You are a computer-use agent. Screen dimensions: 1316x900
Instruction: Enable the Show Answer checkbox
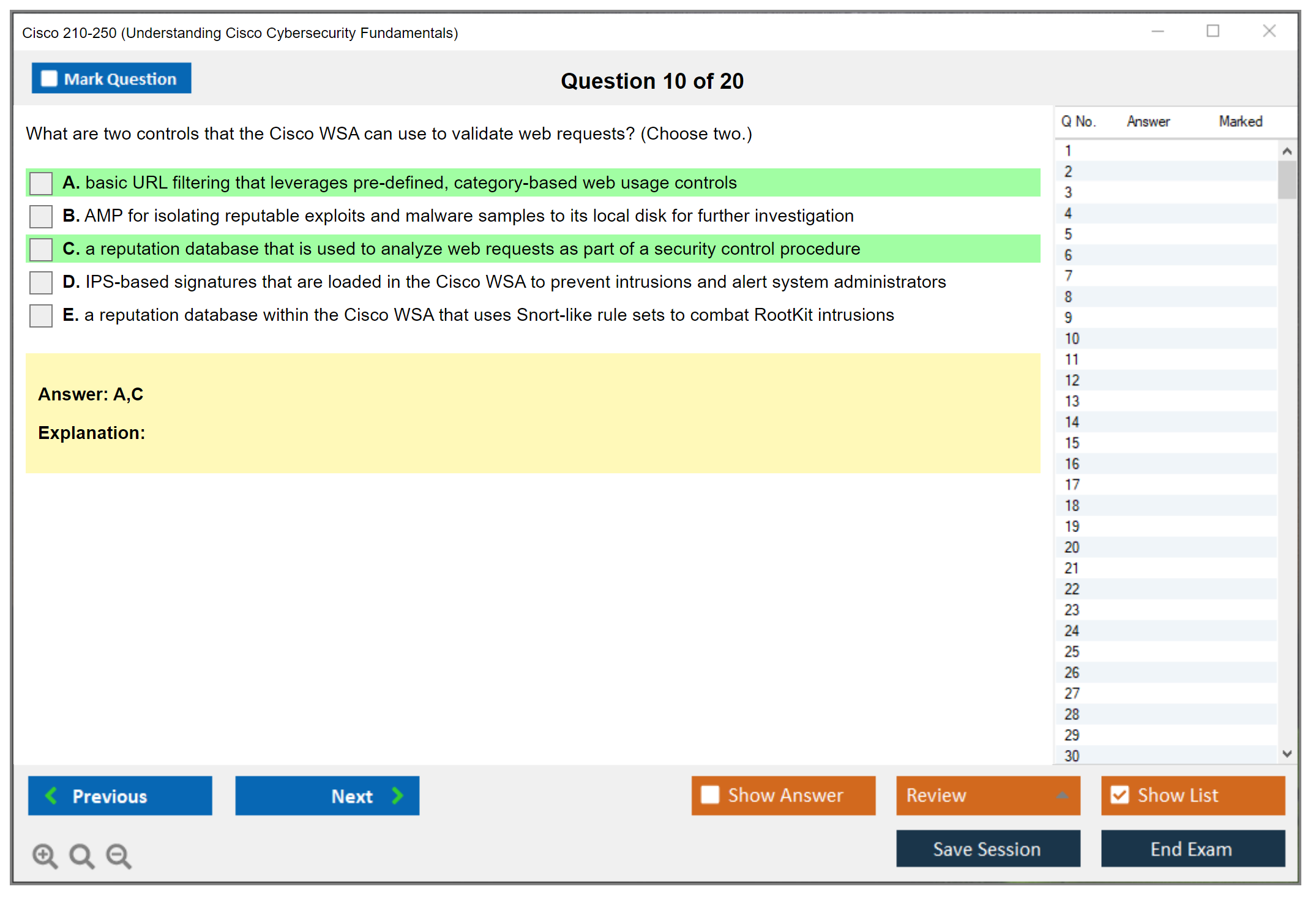point(710,795)
